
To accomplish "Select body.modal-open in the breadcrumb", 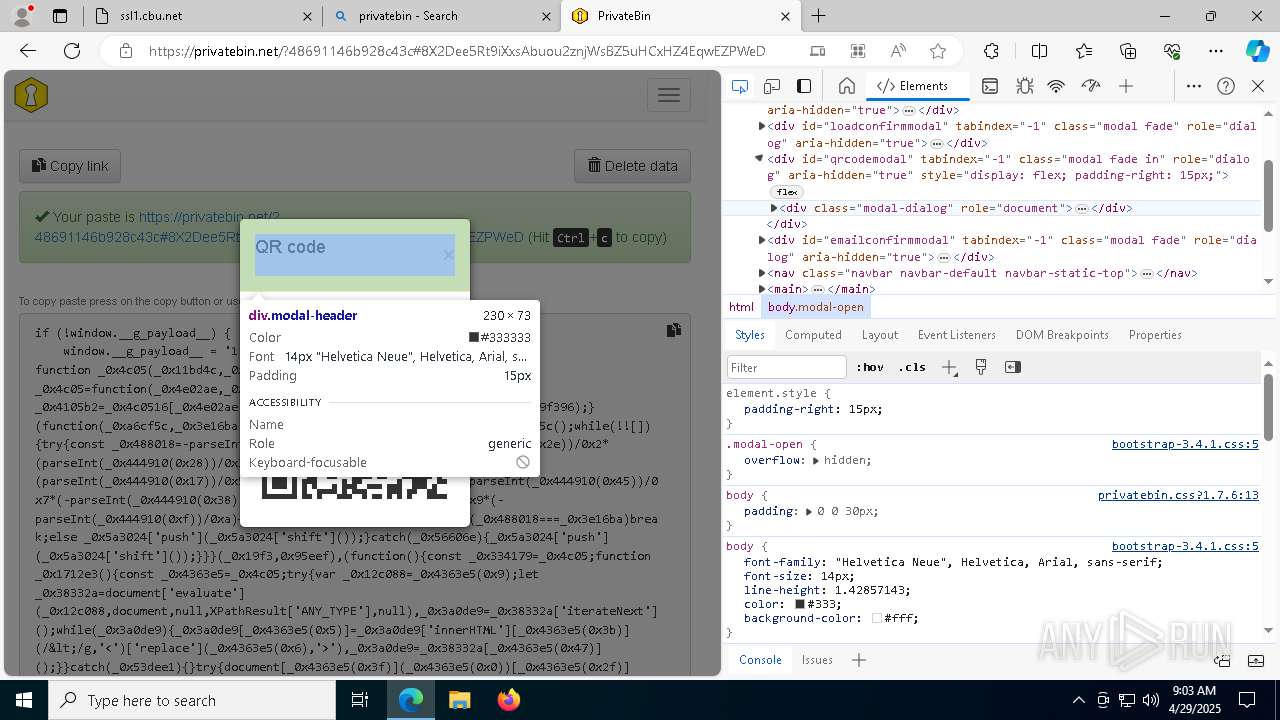I will pyautogui.click(x=815, y=307).
